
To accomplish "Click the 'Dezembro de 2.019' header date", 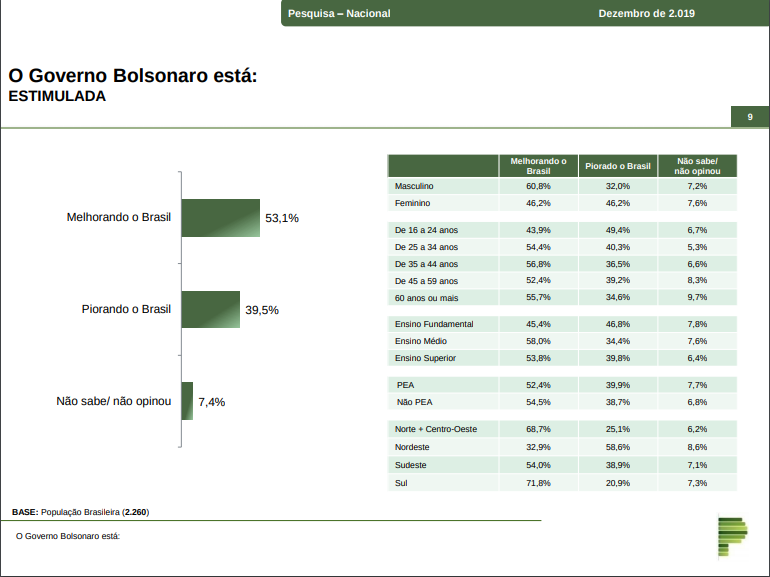I will [646, 13].
